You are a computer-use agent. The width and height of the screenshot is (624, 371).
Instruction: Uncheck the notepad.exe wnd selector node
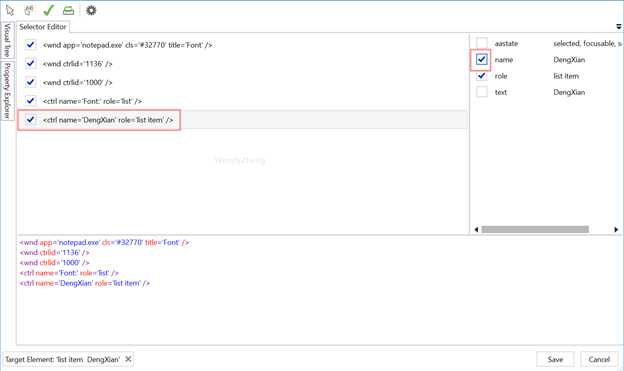[x=30, y=45]
